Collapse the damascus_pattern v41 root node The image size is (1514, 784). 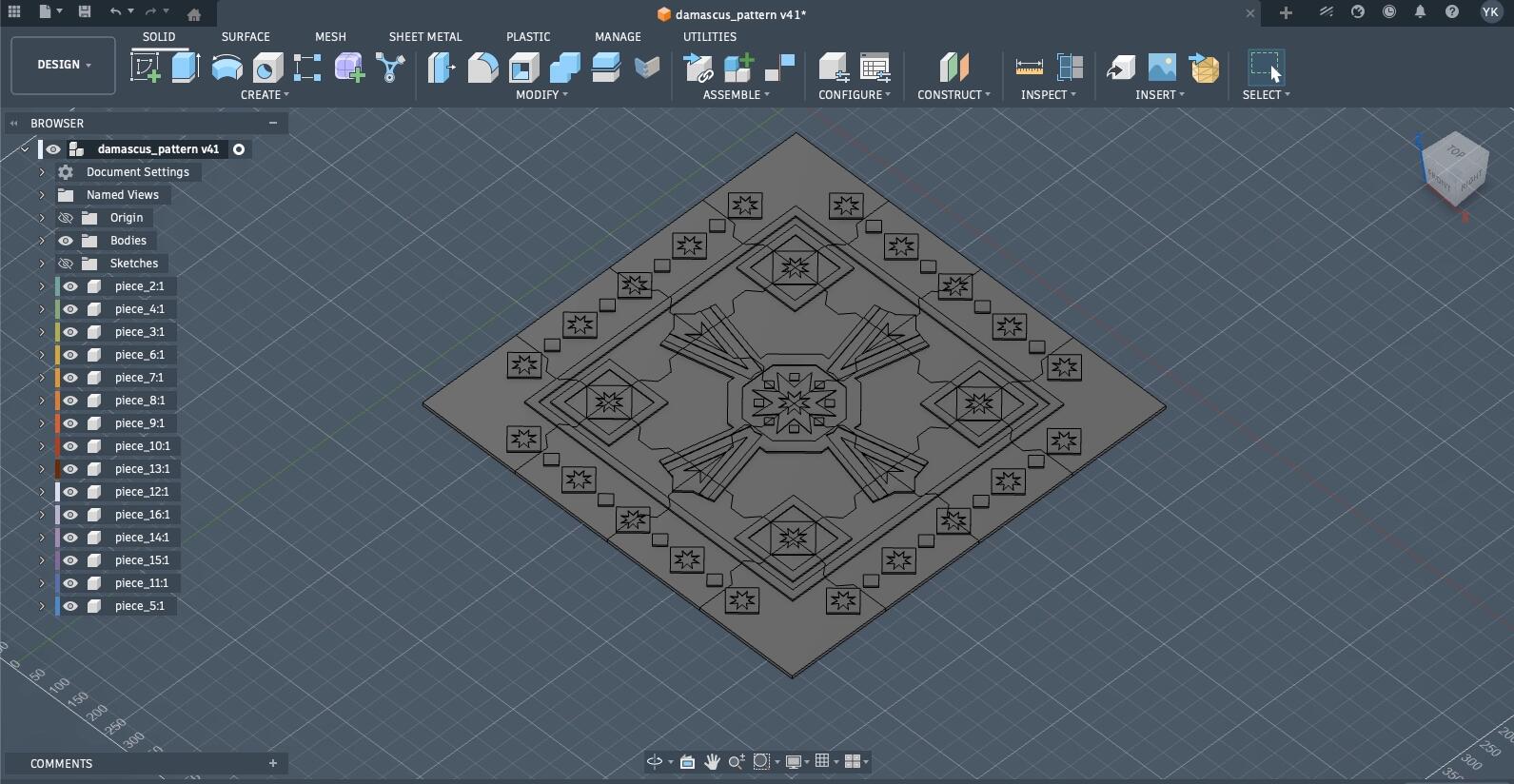(x=25, y=149)
